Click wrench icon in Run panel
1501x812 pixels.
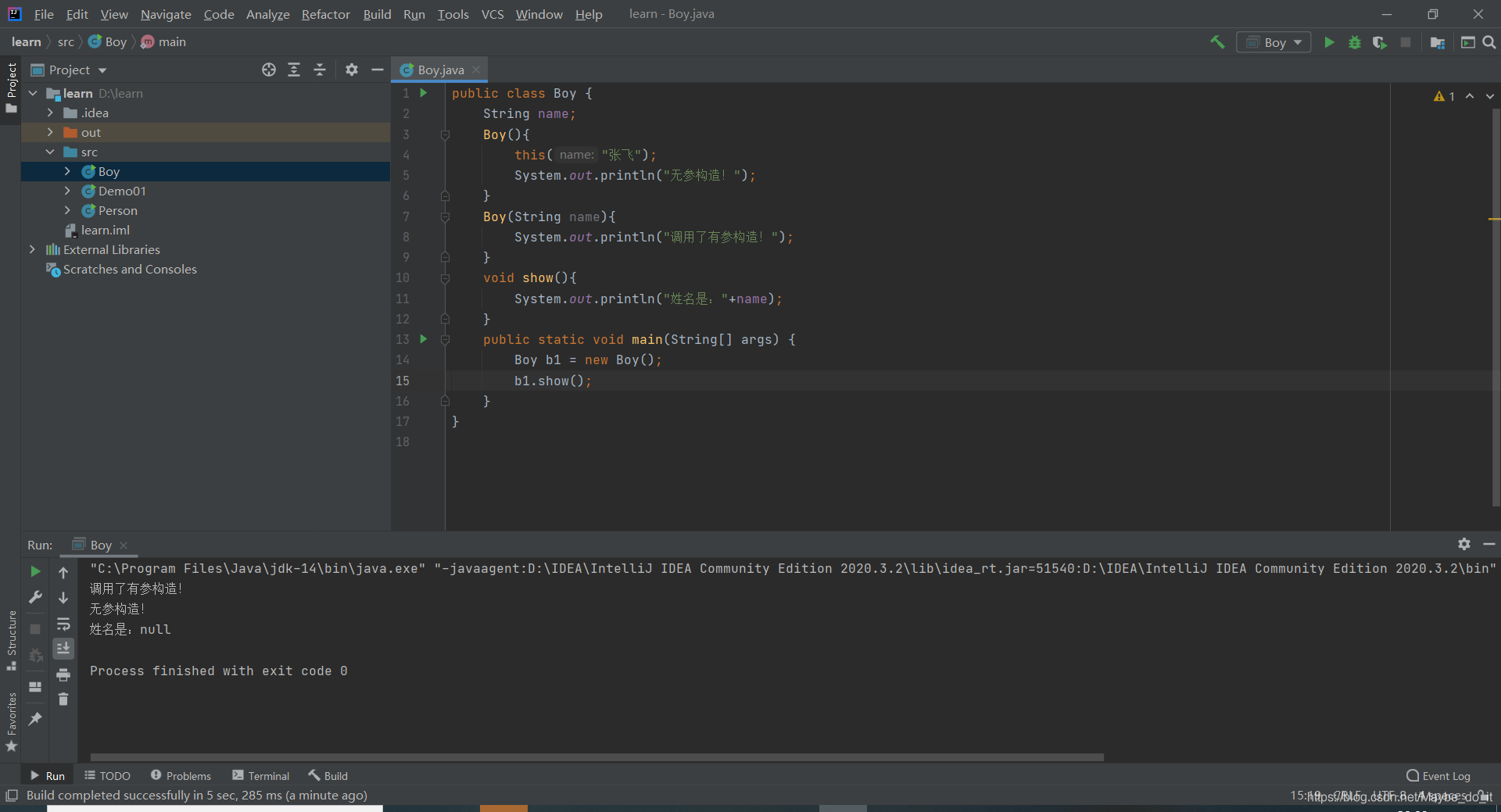(x=35, y=598)
